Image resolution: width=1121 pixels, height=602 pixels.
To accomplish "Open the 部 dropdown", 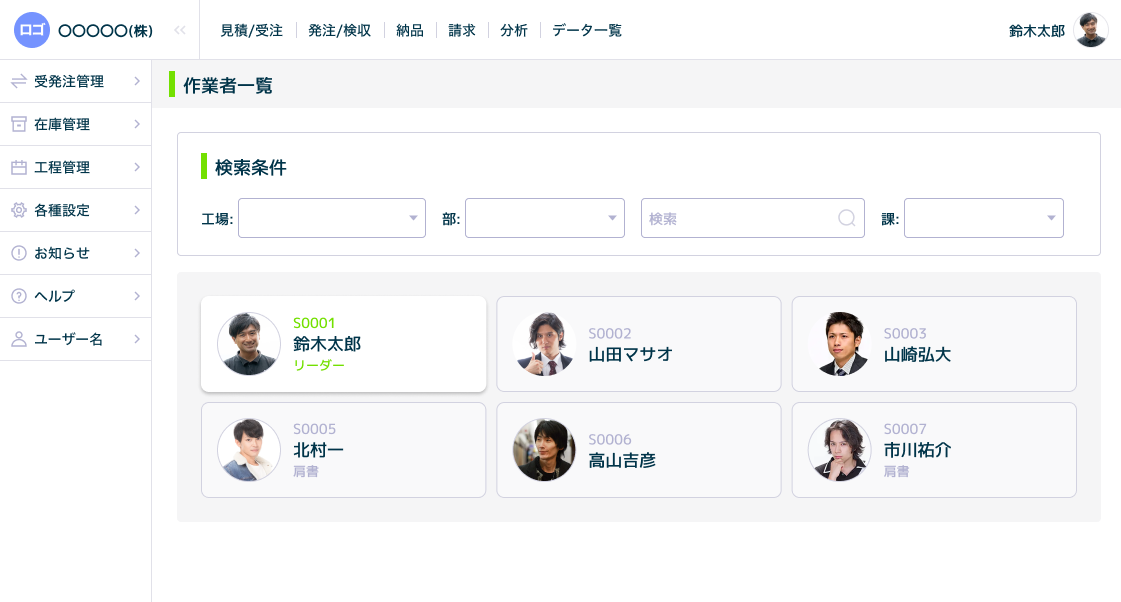I will (x=545, y=218).
